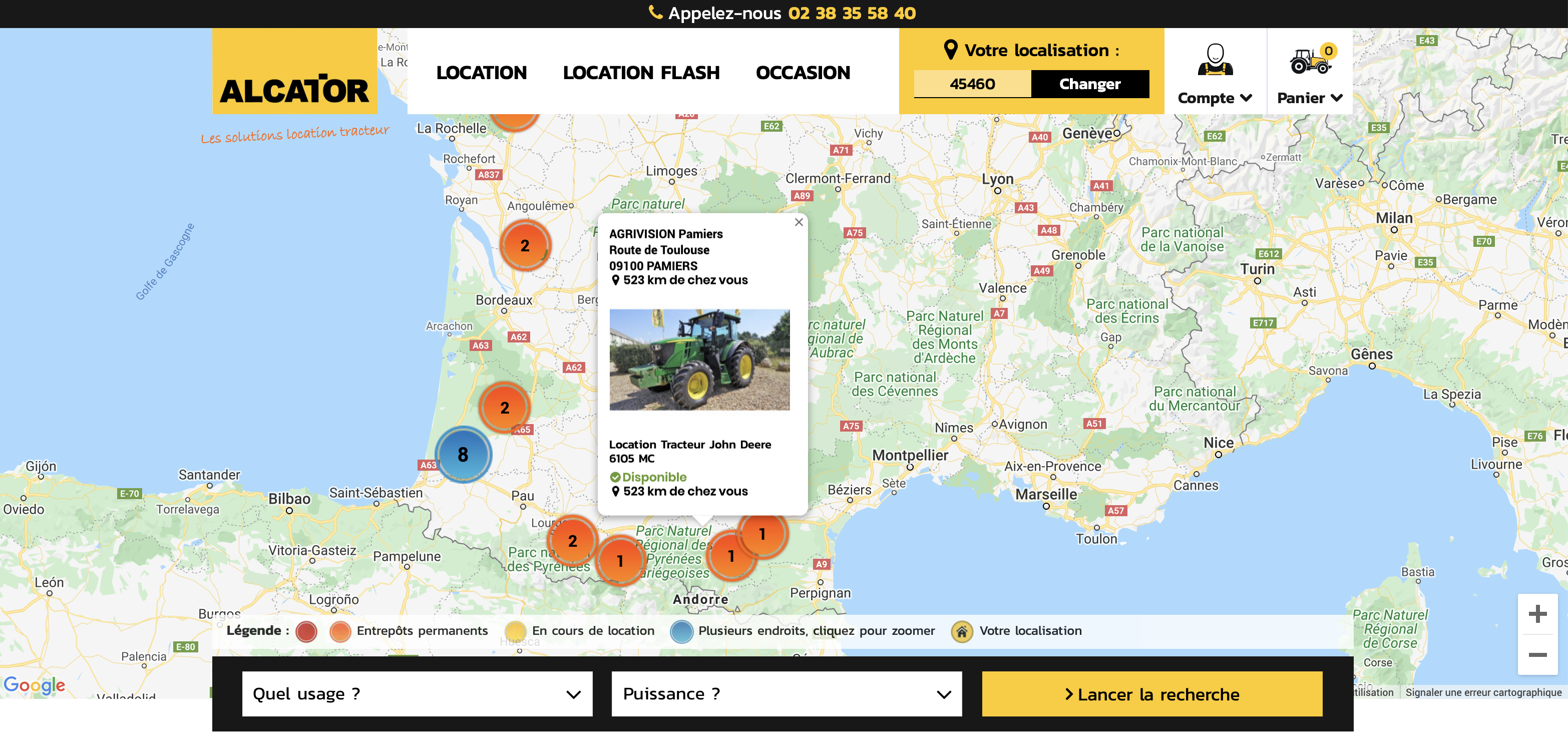Click the upper-right marker 1 near Perpignan
1568x741 pixels.
tap(762, 534)
